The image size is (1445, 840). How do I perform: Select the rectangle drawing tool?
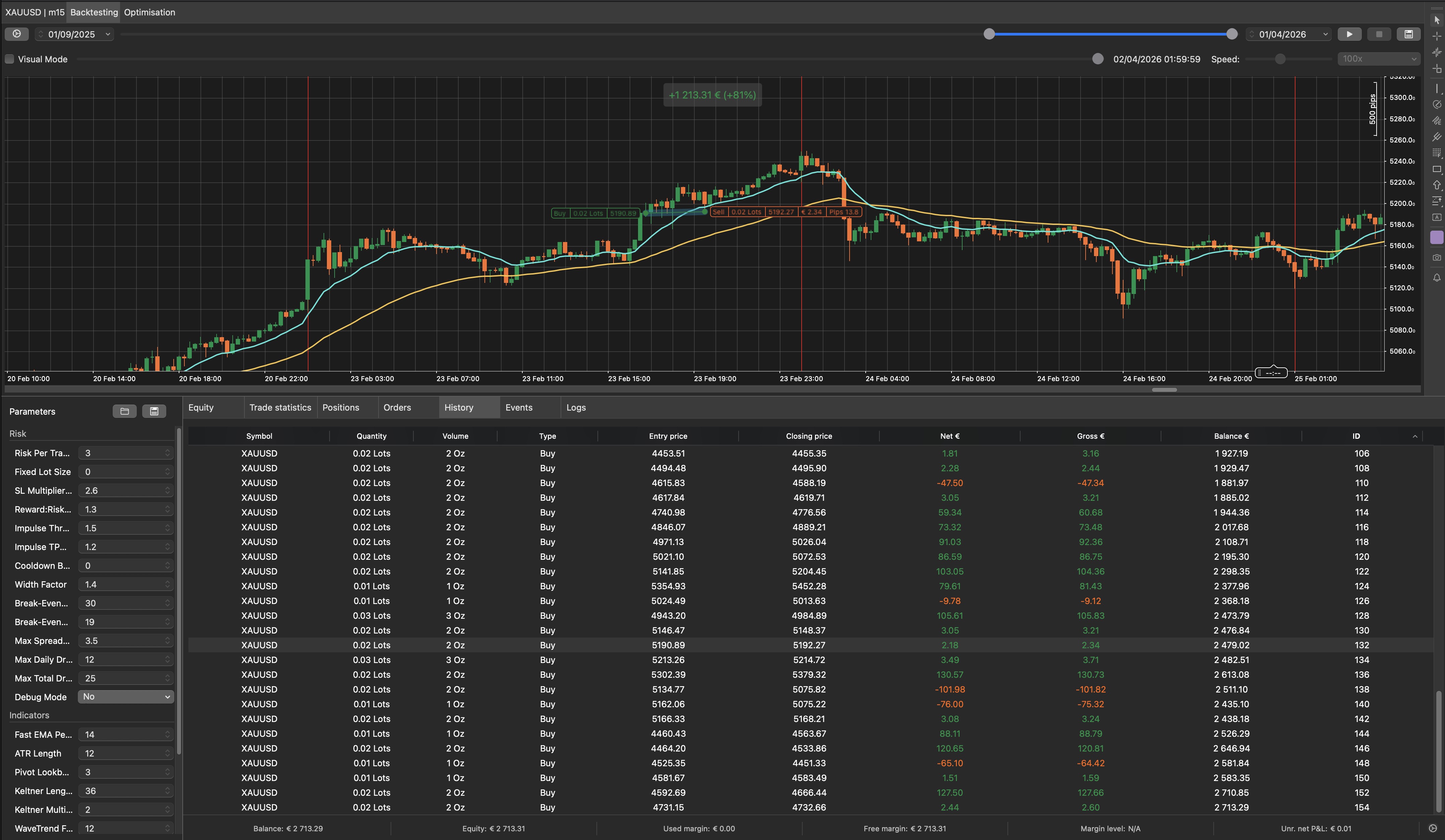click(x=1436, y=169)
